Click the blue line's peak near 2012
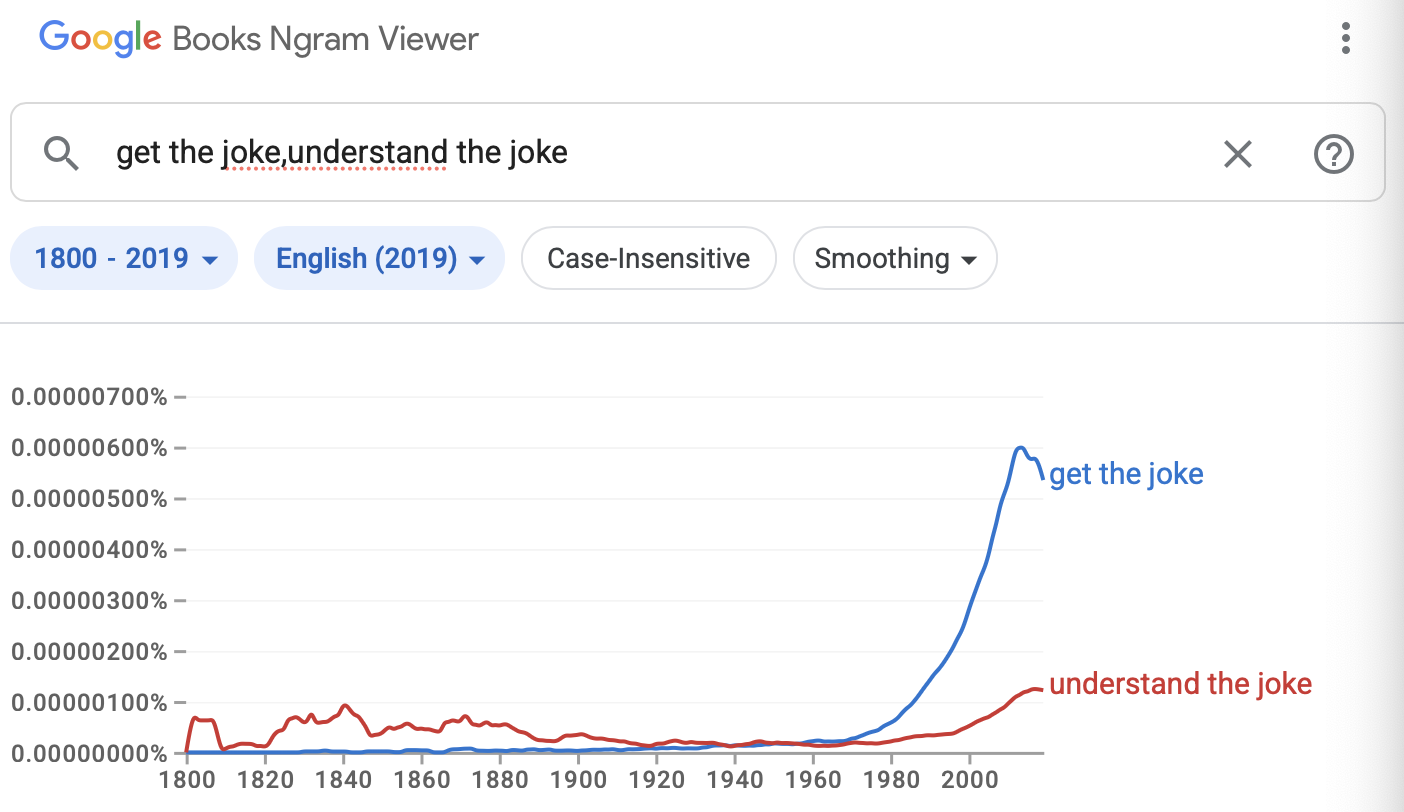Image resolution: width=1404 pixels, height=812 pixels. pyautogui.click(x=1020, y=448)
